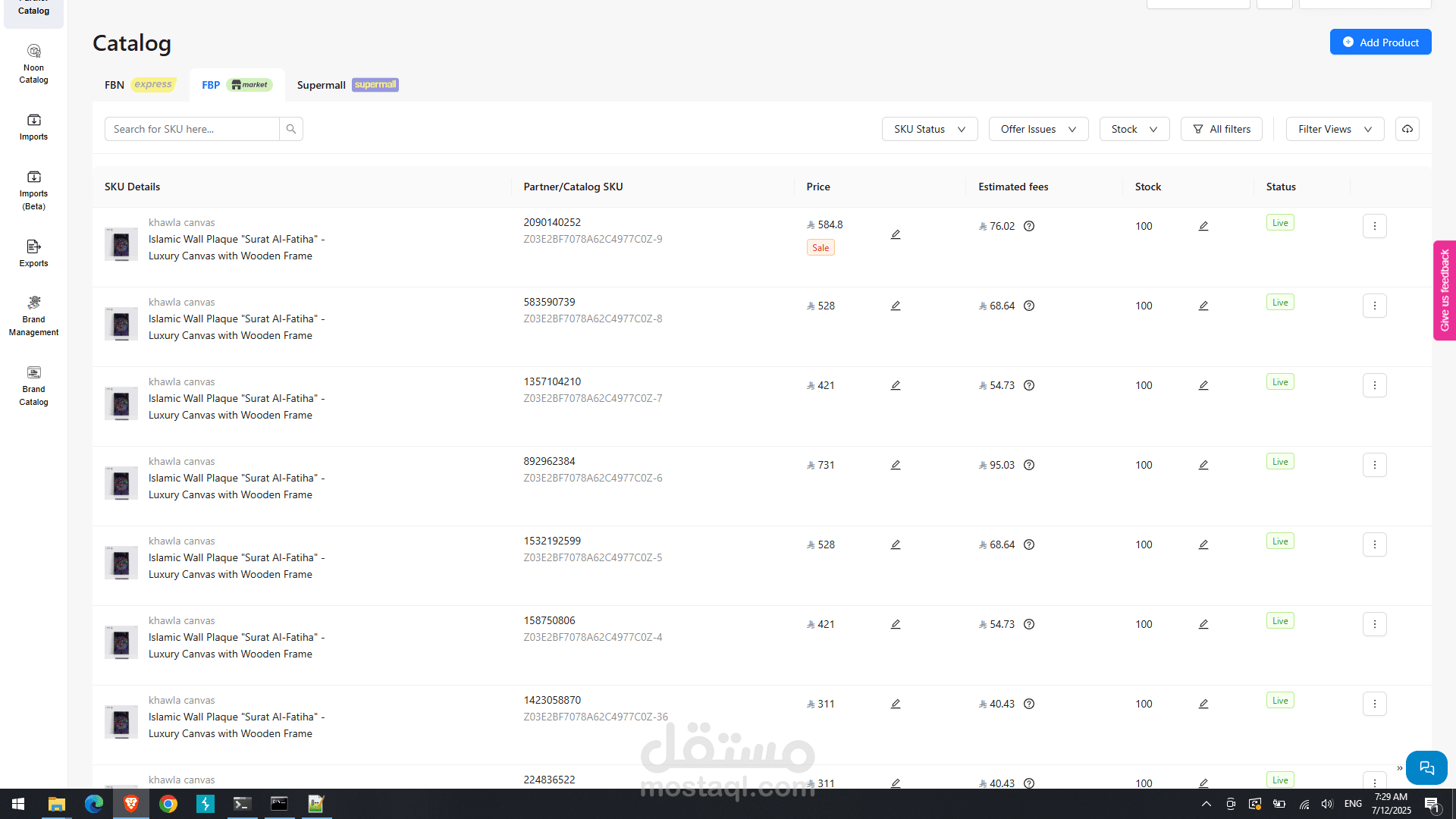Click Live status for SKU 1357104210
The width and height of the screenshot is (1456, 819).
1280,382
